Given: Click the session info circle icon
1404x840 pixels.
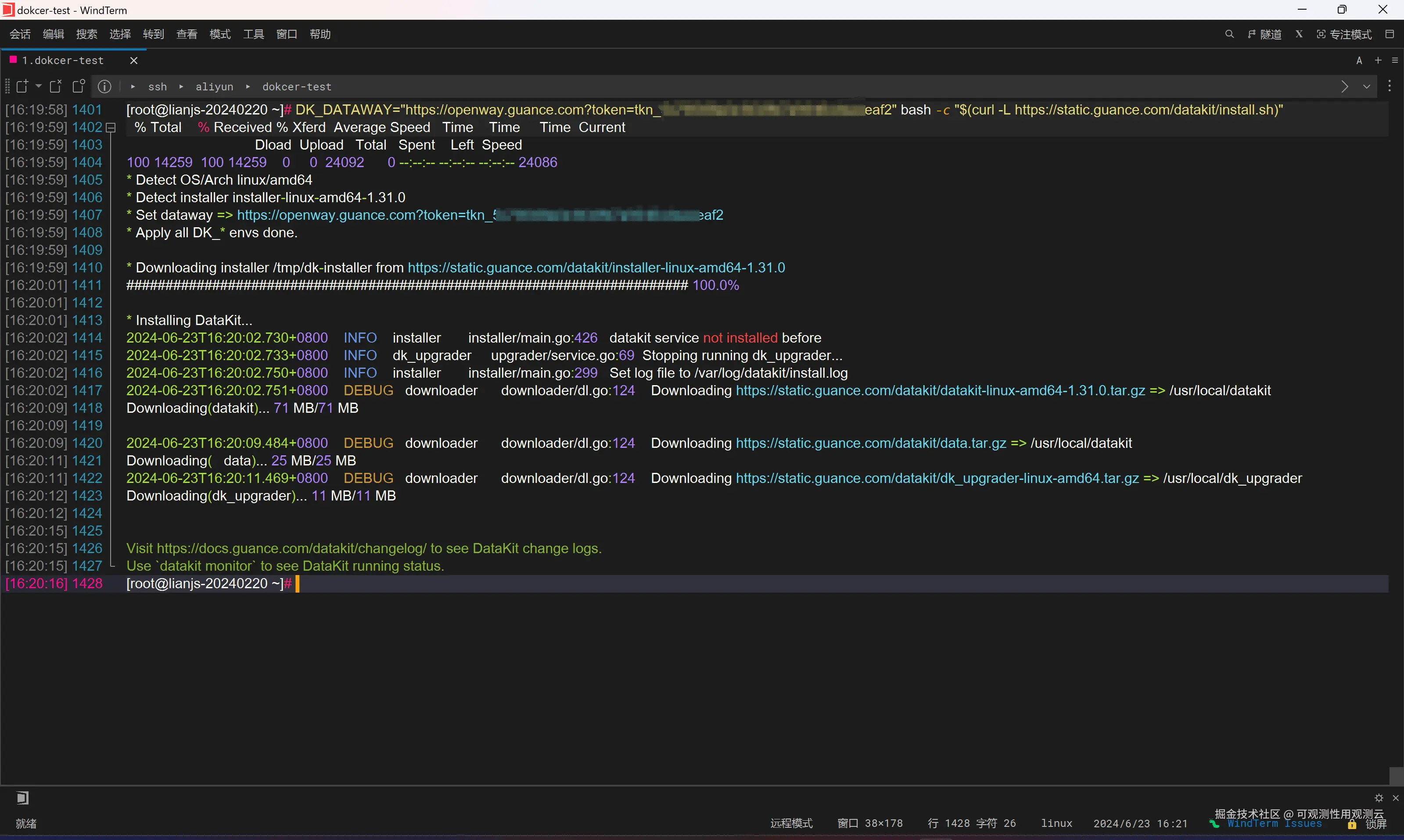Looking at the screenshot, I should pyautogui.click(x=104, y=86).
